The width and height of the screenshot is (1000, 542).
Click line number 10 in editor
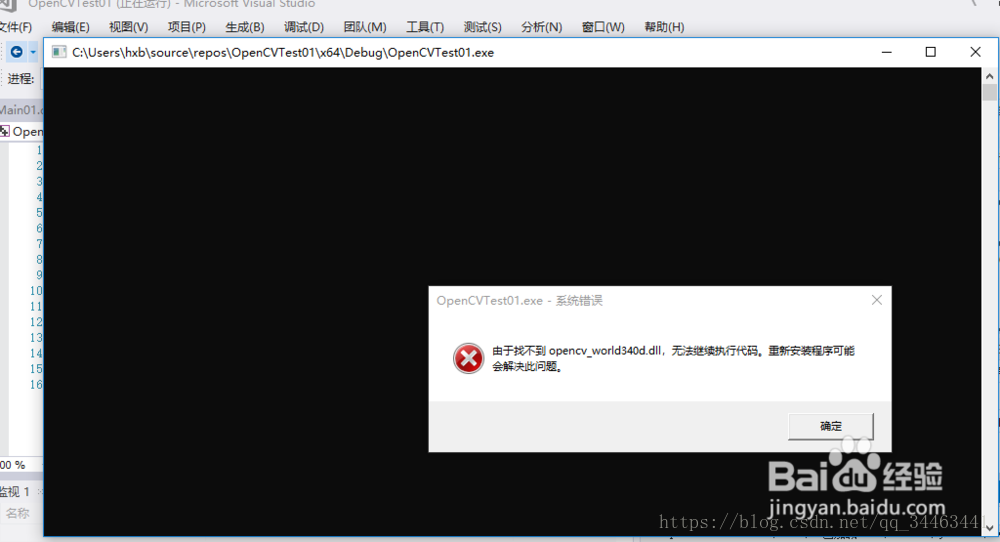pos(36,291)
